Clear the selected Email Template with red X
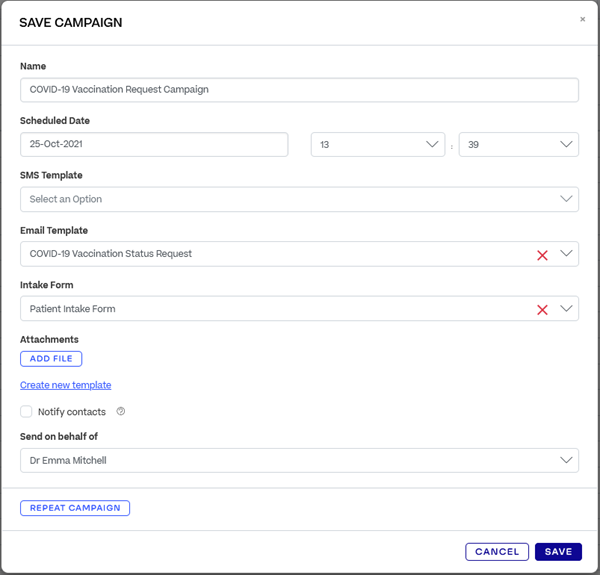 (542, 255)
